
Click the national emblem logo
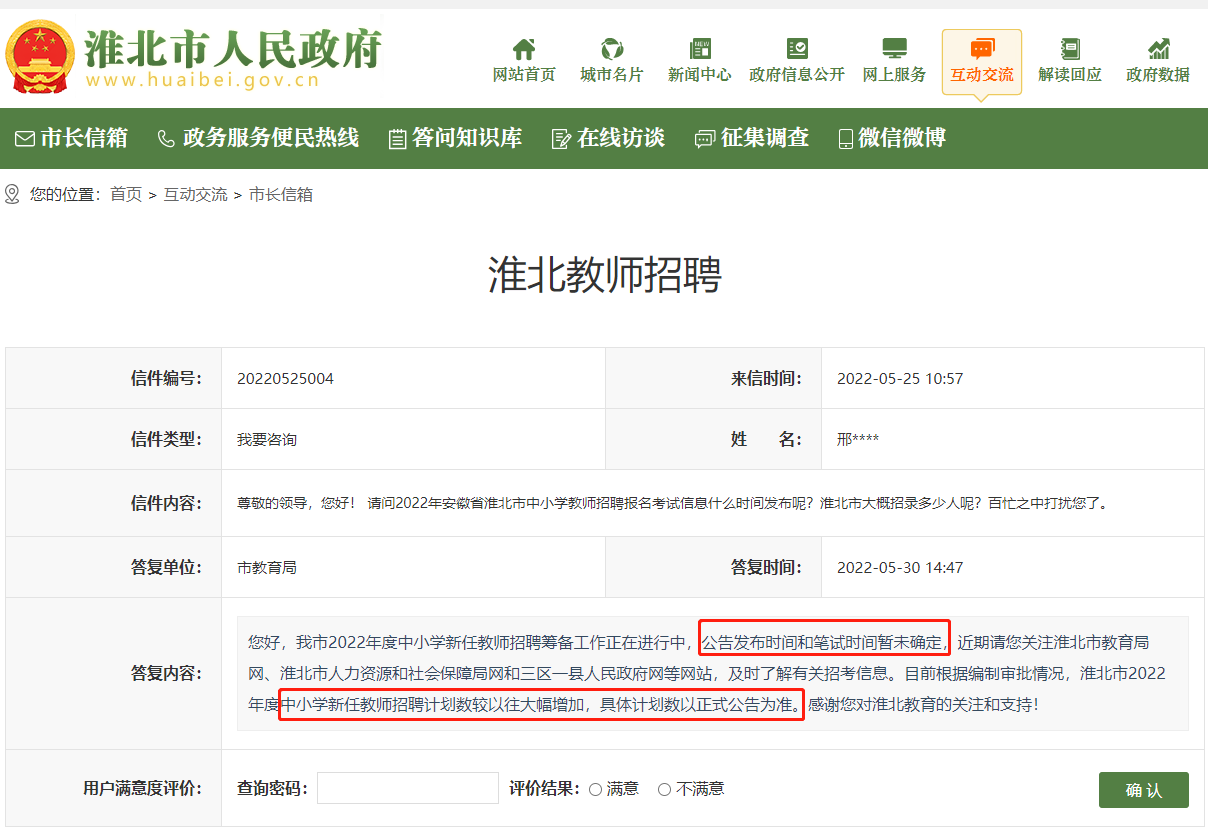[39, 57]
